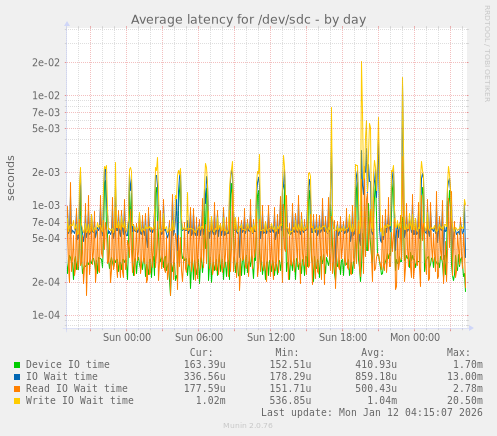
Task: Click the tallest yellow write-latency spike peak
Action: coord(361,62)
